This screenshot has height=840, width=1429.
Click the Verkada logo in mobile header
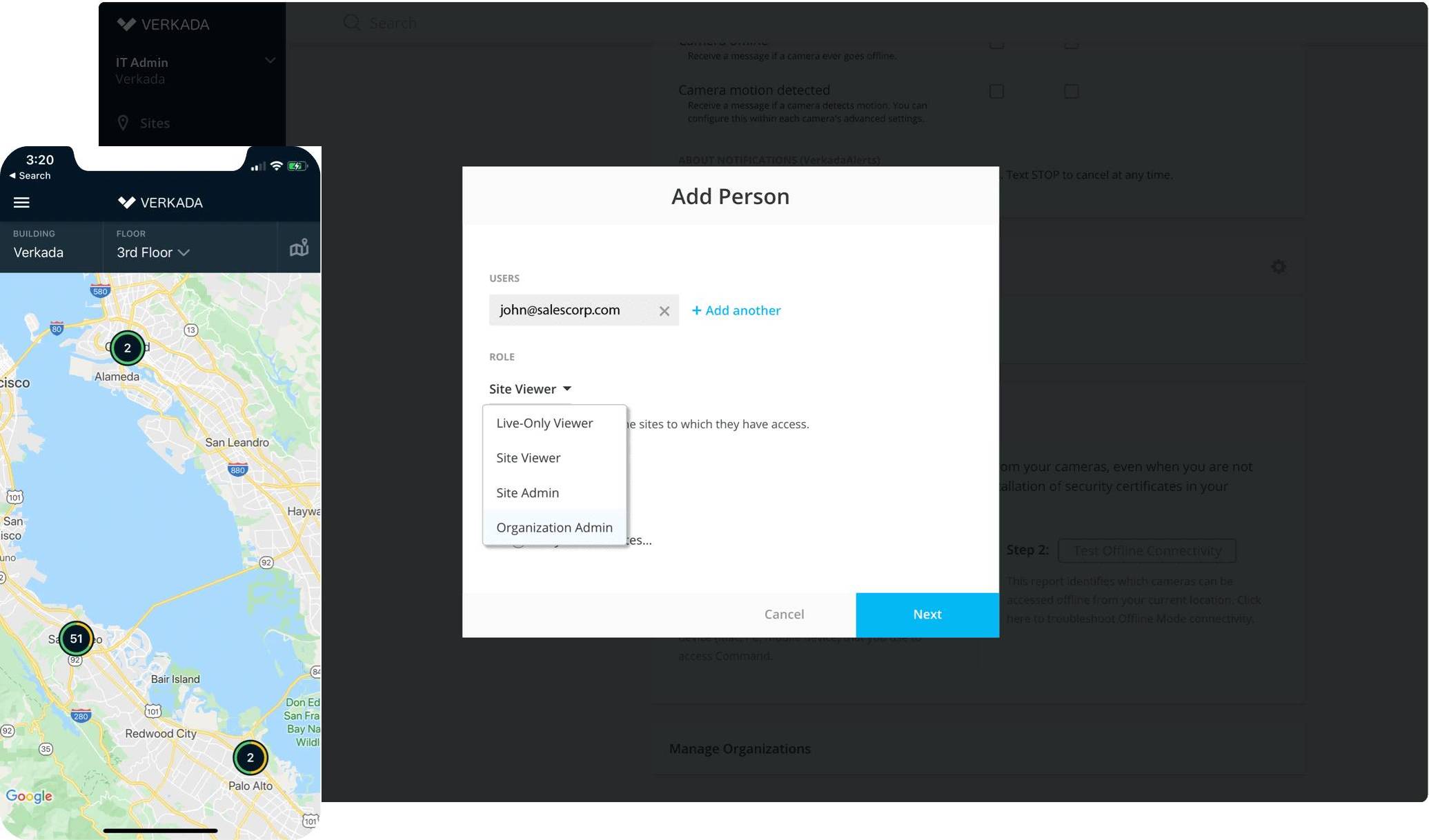pos(160,203)
